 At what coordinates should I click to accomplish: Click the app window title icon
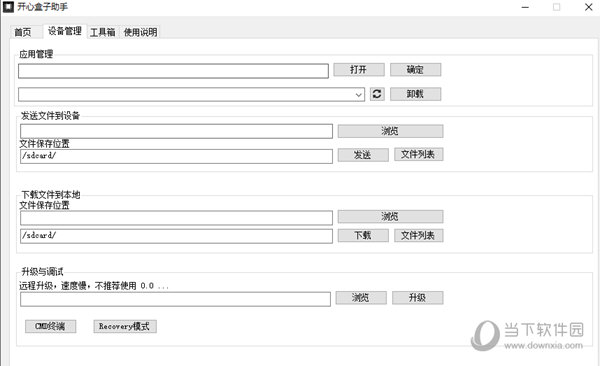[8, 7]
